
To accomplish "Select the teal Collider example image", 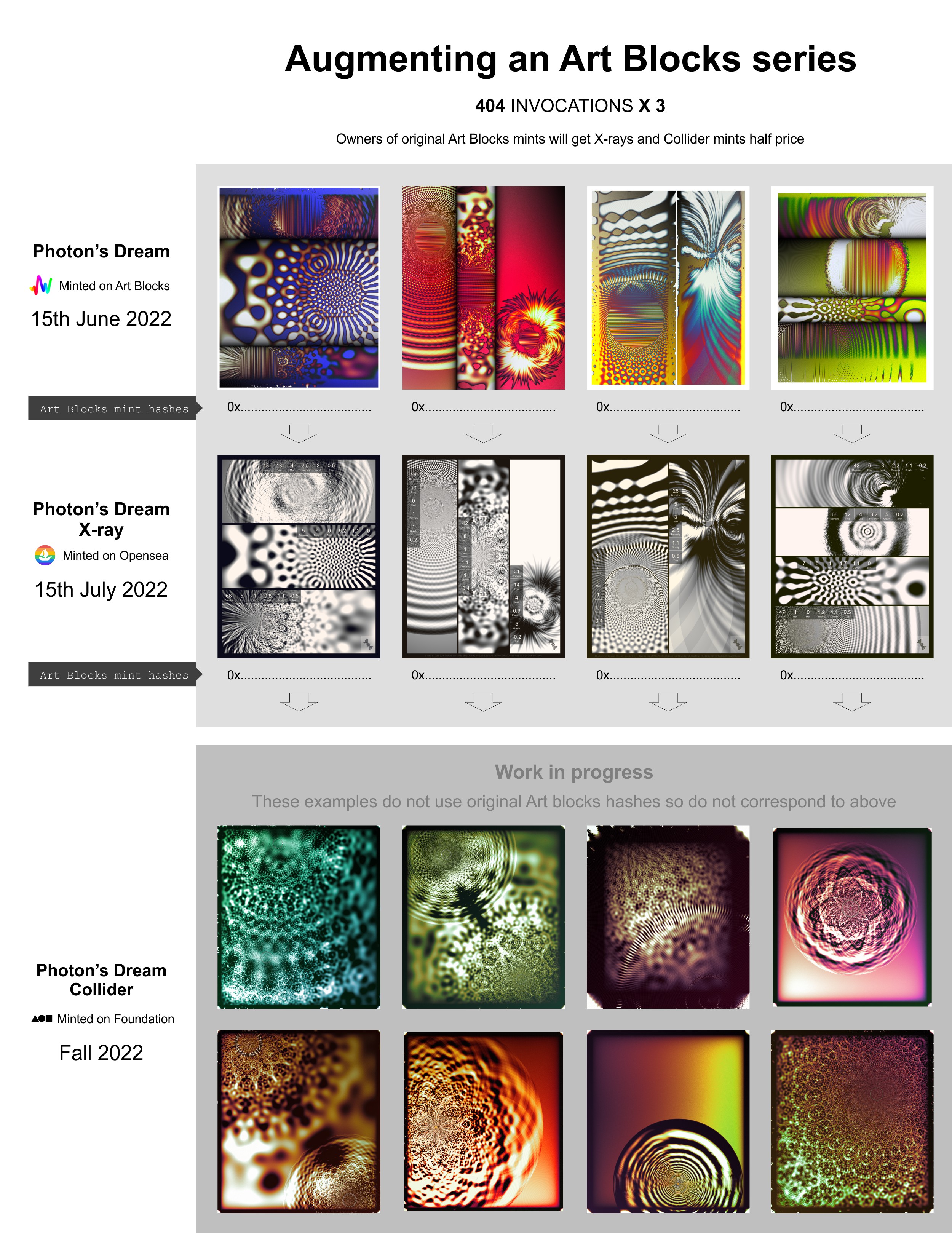I will point(299,917).
